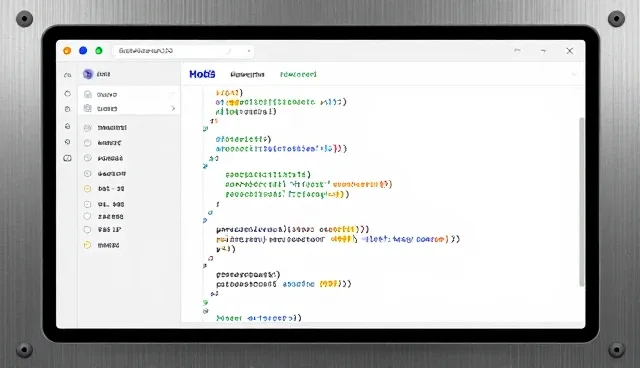Toggle the circle on the third gray list row
640x368 pixels.
click(87, 158)
